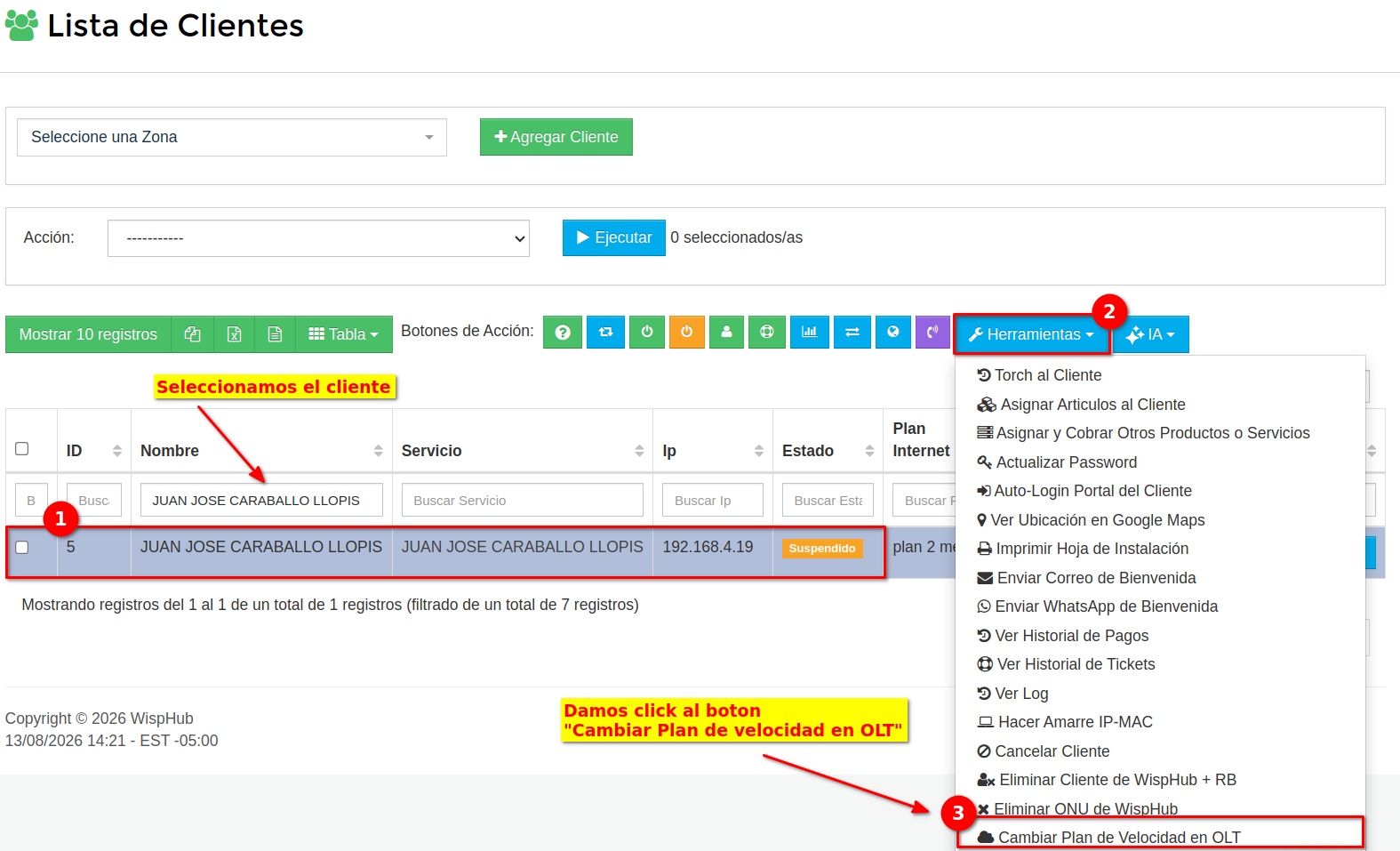Open Ver Historial de Tickets
Viewport: 1400px width, 851px height.
1066,664
